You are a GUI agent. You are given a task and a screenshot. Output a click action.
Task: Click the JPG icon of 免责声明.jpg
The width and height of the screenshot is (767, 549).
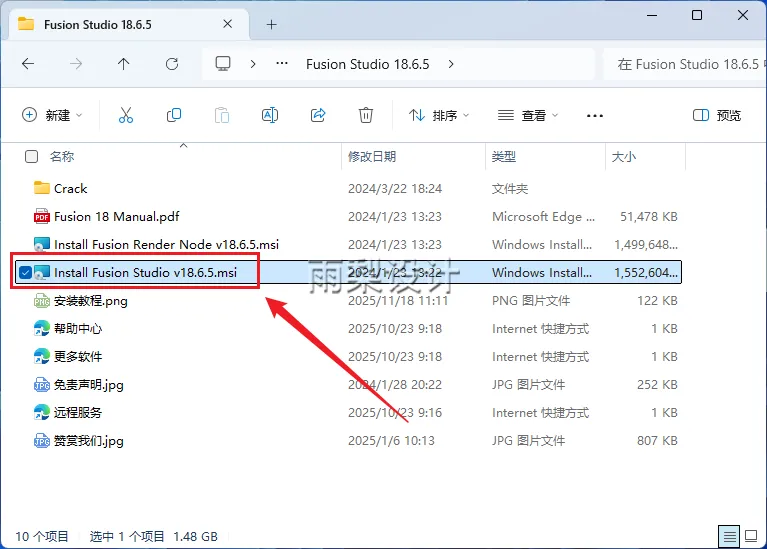[x=42, y=385]
